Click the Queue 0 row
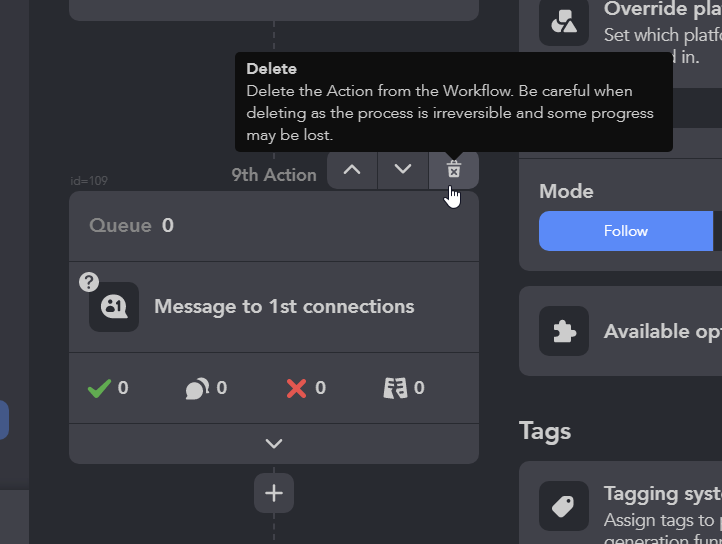Screen dimensions: 722x544 point(274,226)
